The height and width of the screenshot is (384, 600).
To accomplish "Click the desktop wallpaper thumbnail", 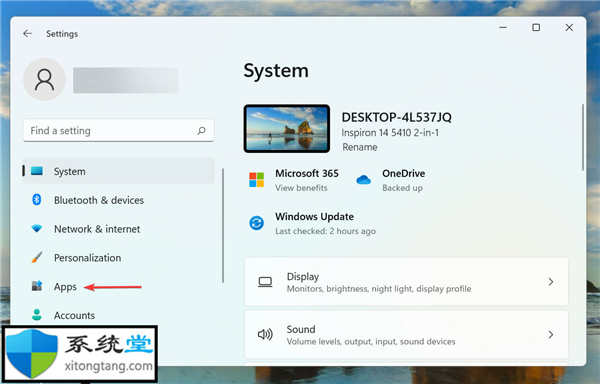I will [287, 129].
